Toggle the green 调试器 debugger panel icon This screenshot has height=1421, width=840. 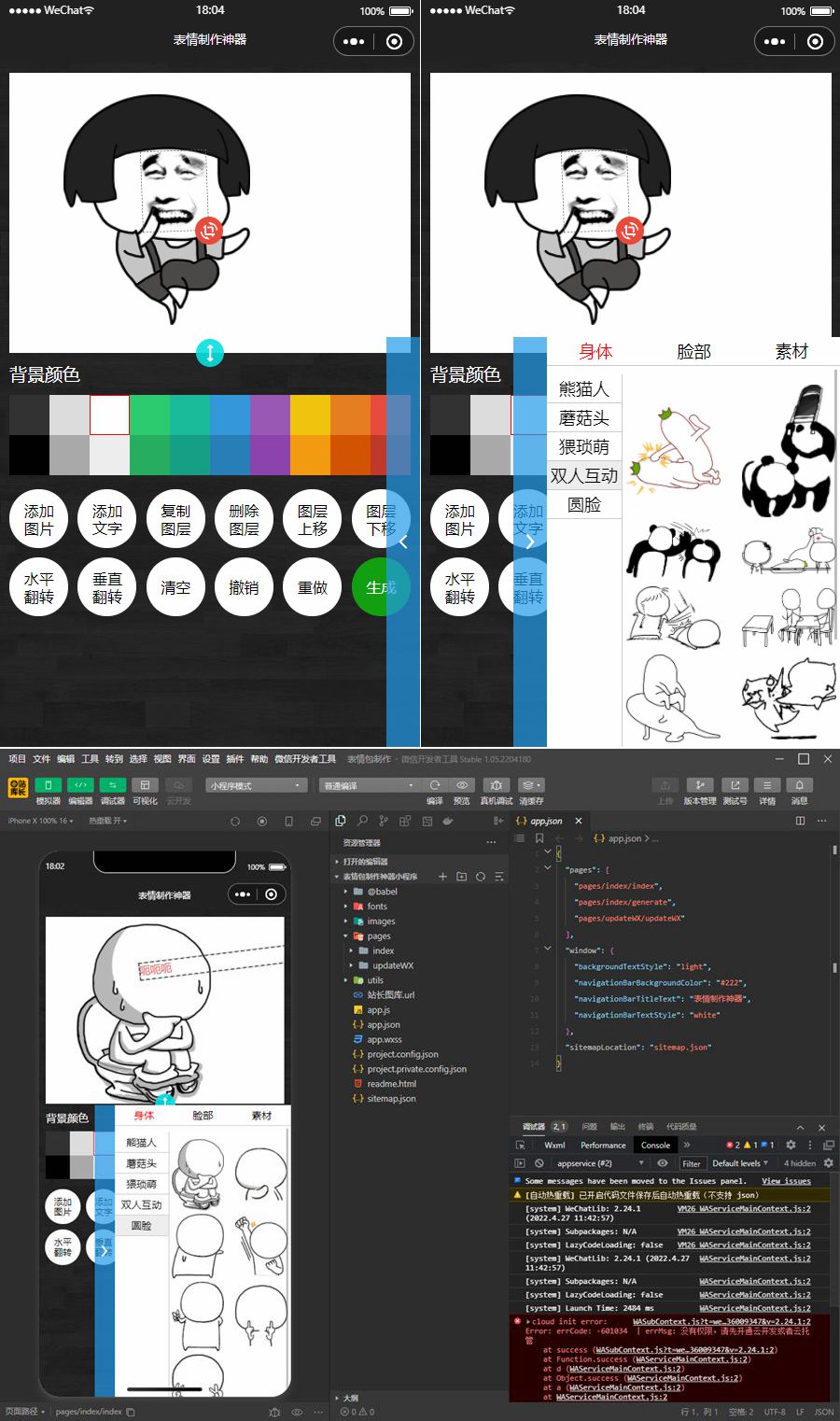point(113,785)
